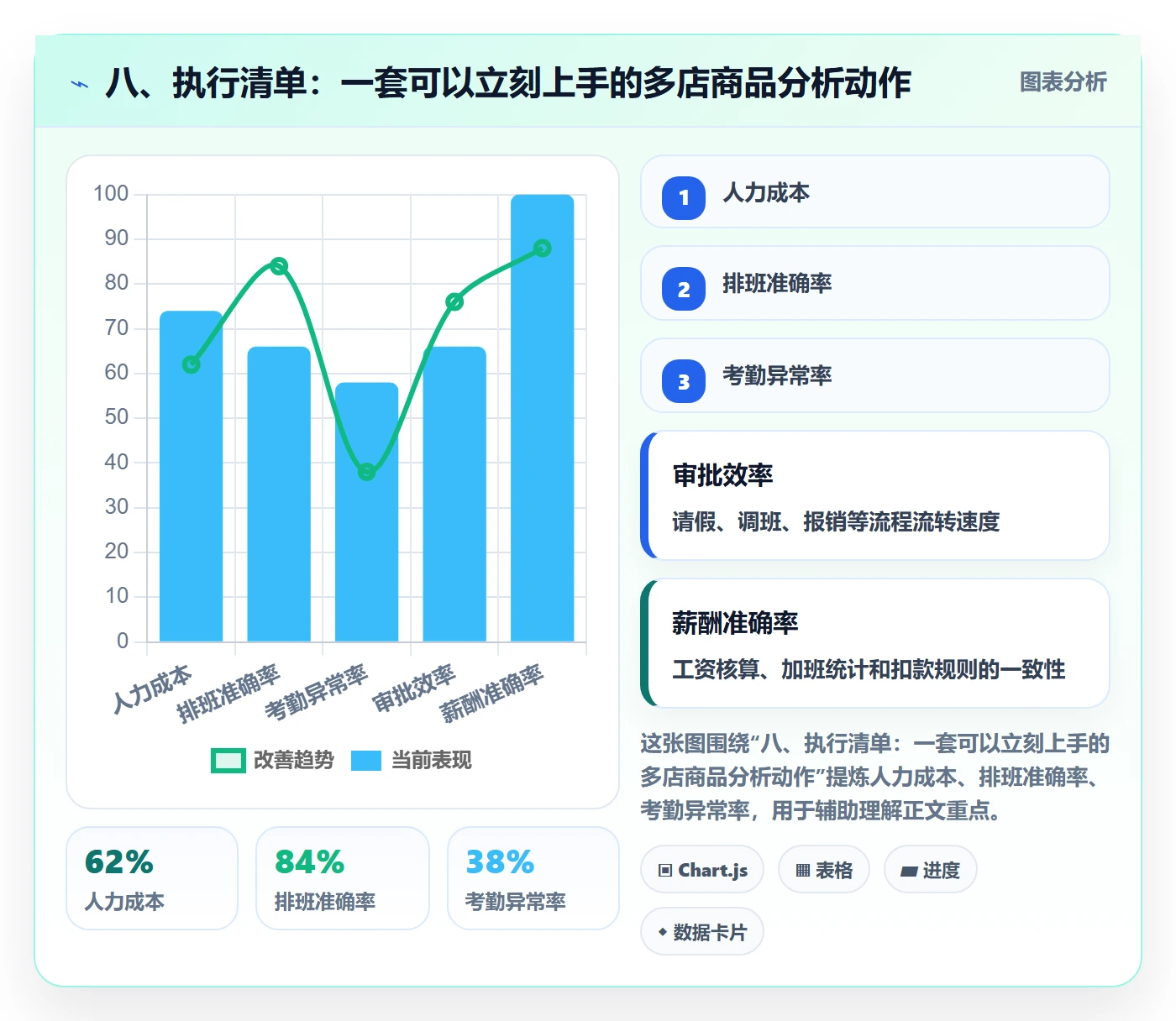Viewport: 1176px width, 1021px height.
Task: Click the trend line point at 84
Action: [x=280, y=266]
